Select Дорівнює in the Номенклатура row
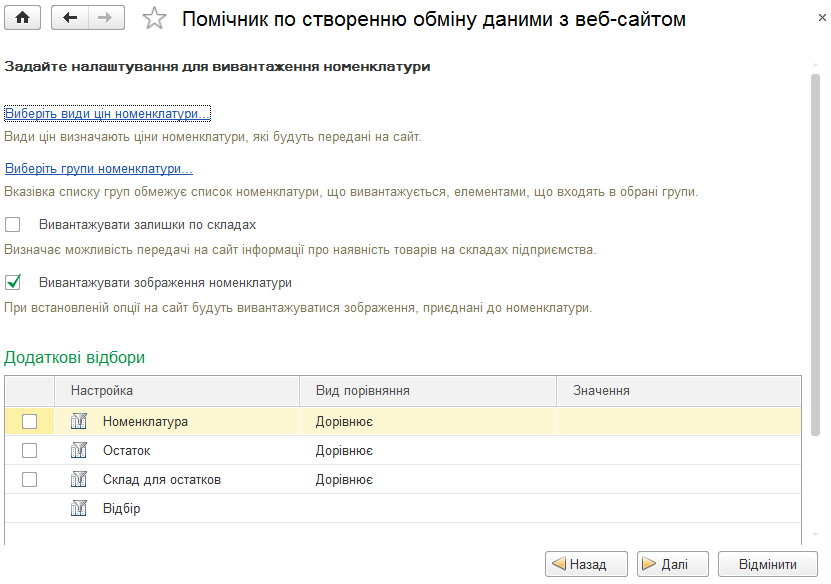Viewport: 831px width, 584px height. click(344, 422)
